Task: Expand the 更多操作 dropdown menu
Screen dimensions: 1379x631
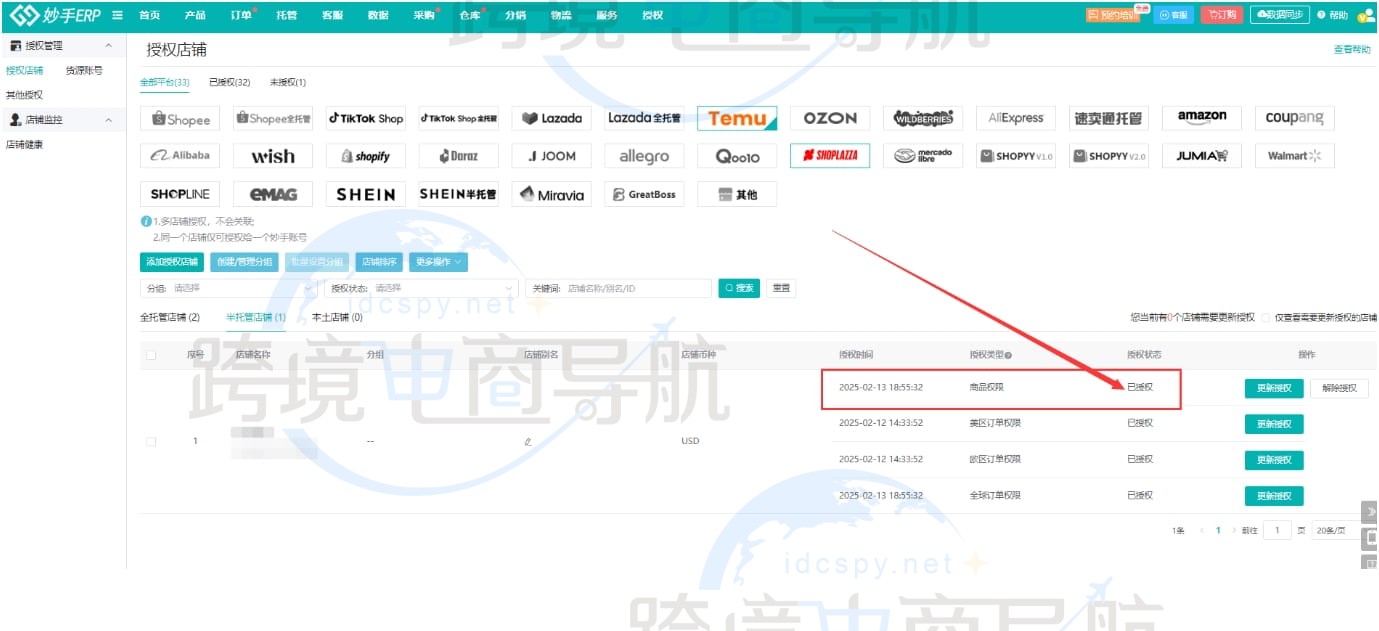Action: pos(437,261)
